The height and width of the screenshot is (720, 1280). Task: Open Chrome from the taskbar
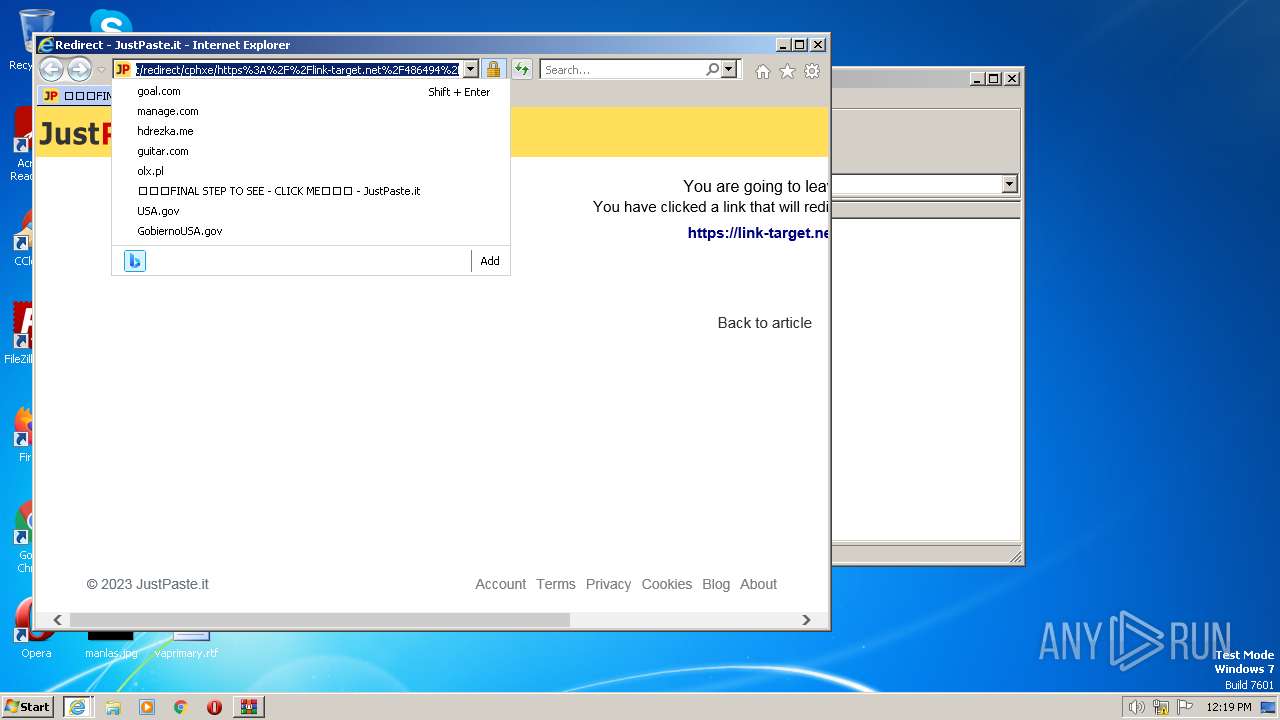181,707
